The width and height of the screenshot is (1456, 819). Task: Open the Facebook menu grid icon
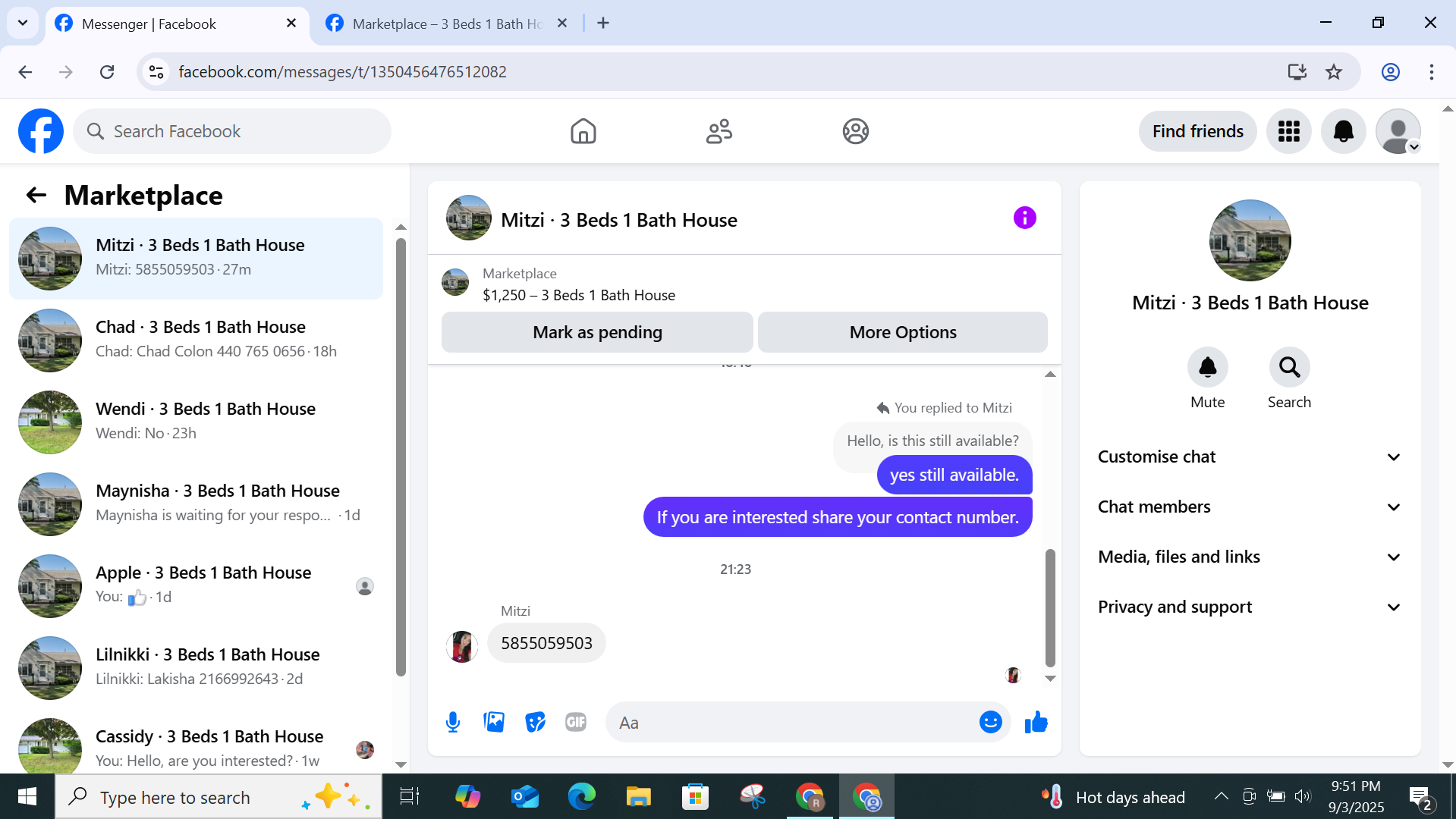point(1288,131)
